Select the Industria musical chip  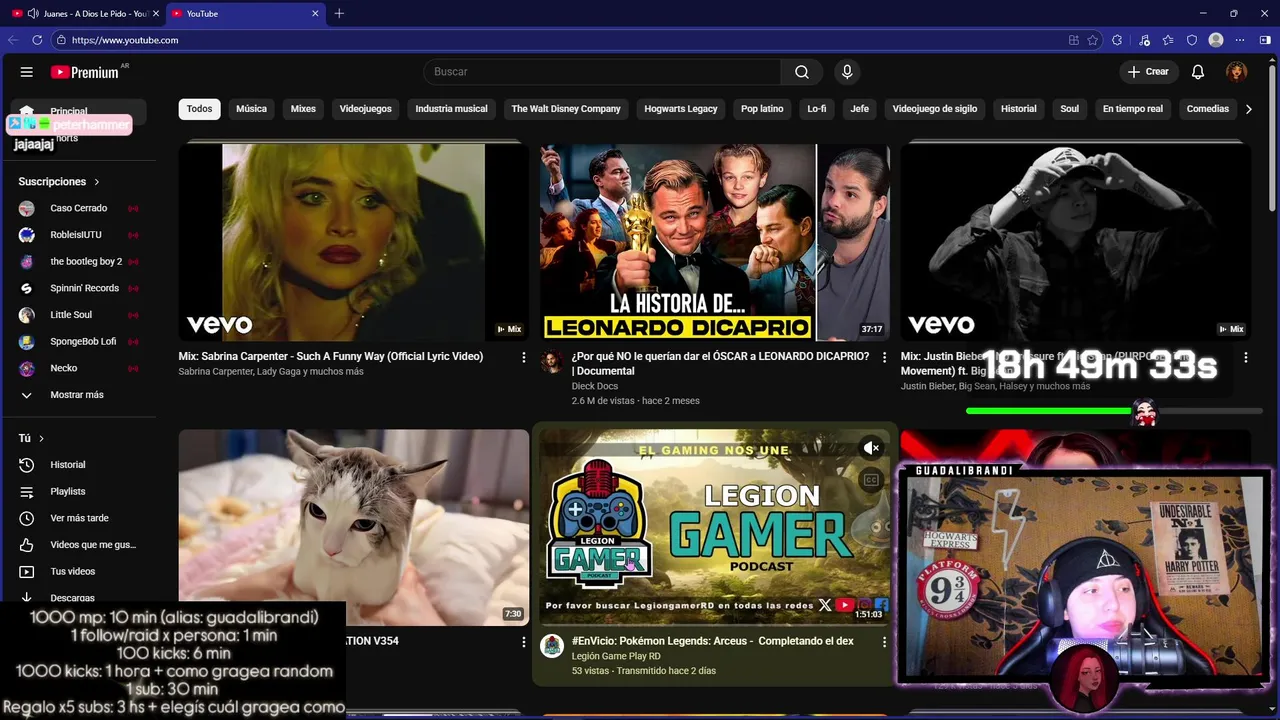[451, 109]
